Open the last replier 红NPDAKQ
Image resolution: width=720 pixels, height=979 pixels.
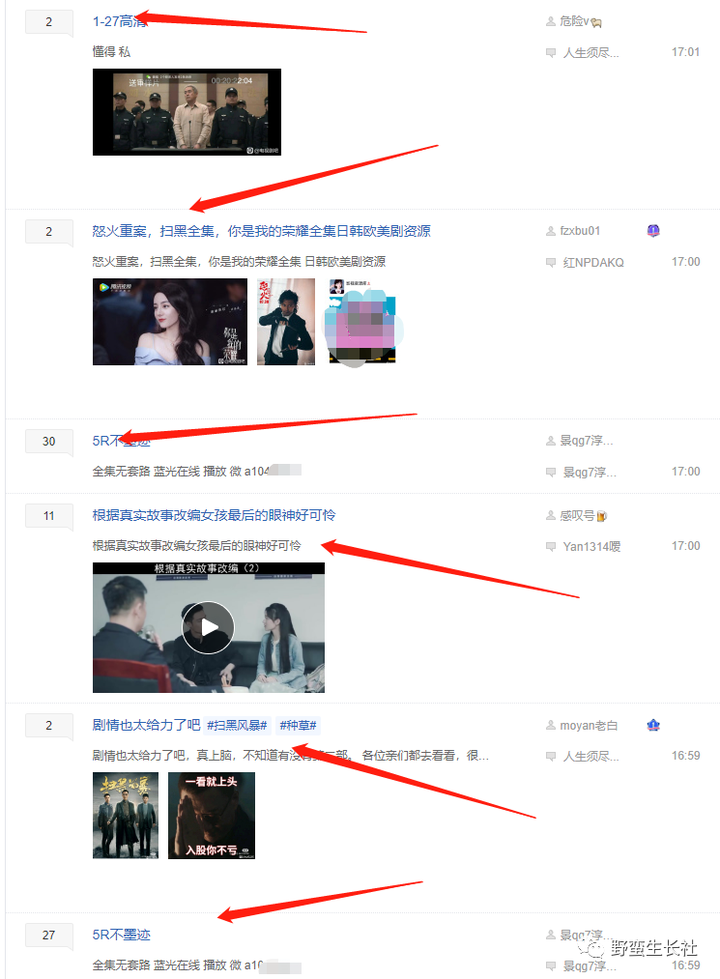tap(593, 262)
